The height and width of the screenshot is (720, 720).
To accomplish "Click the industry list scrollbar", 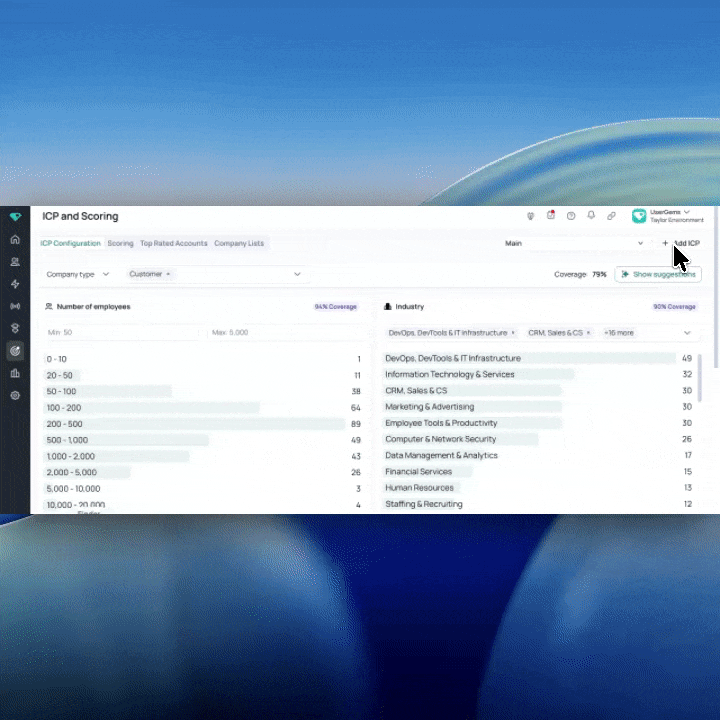I will [699, 377].
